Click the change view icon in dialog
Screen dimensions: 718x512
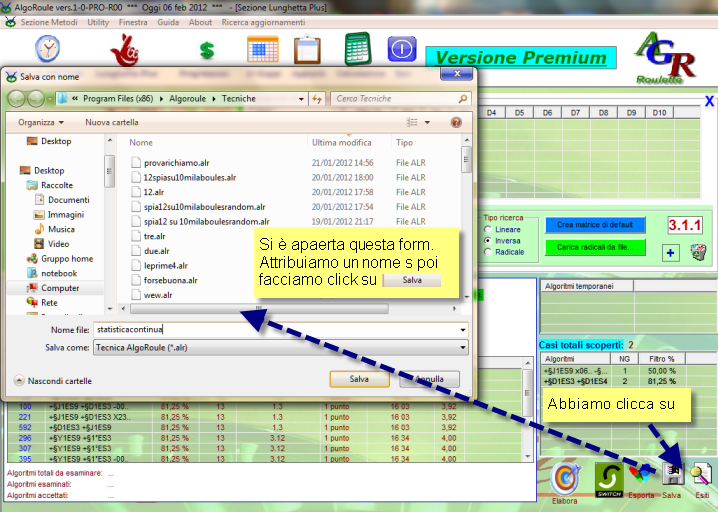tap(412, 122)
